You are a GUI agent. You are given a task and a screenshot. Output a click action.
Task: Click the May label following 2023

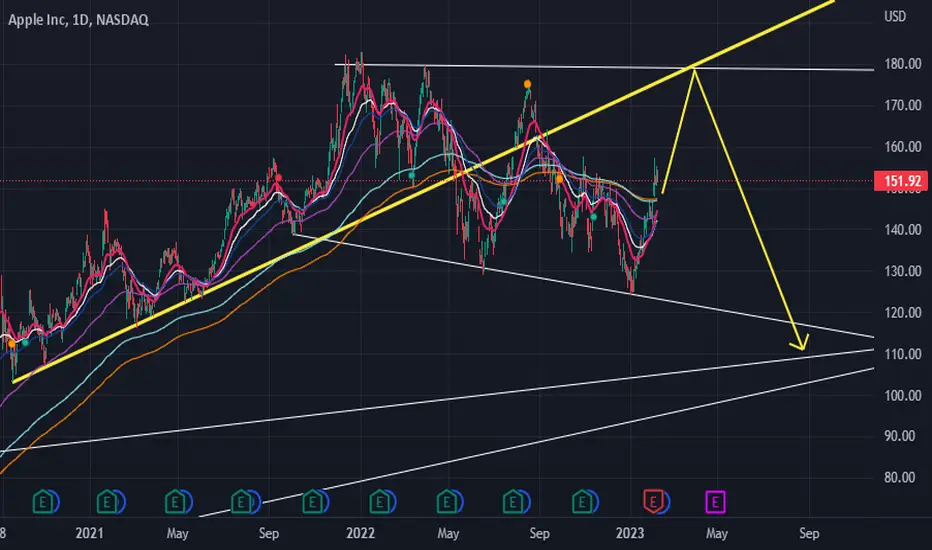tap(717, 533)
